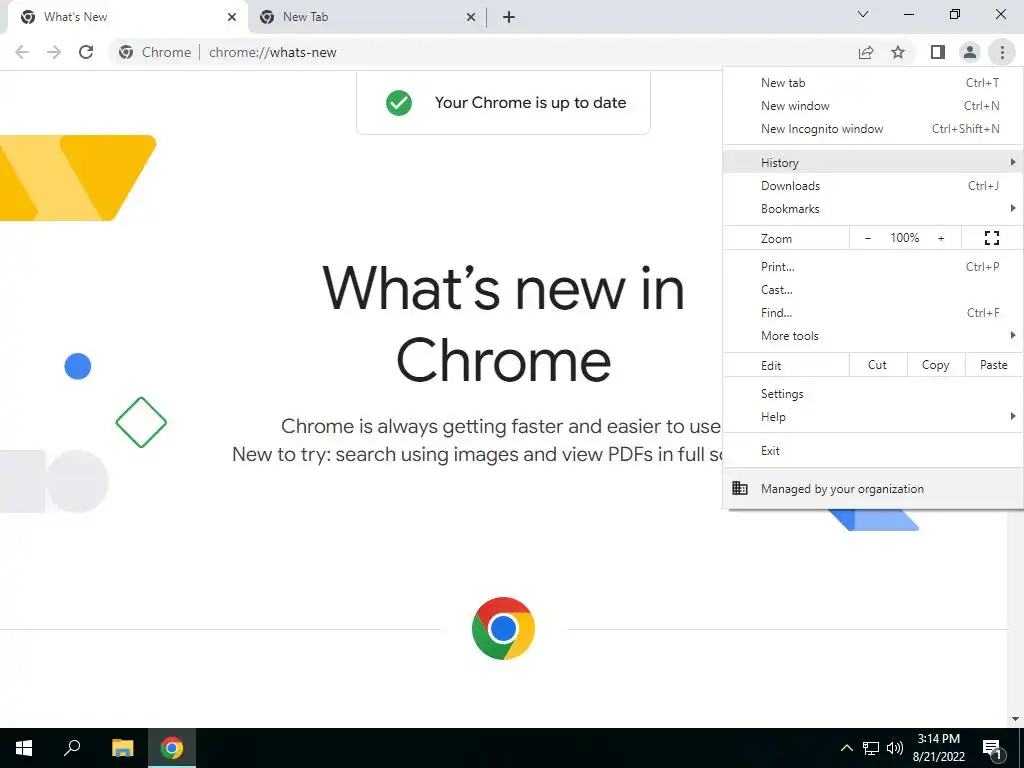Open File Explorer from taskbar
The width and height of the screenshot is (1024, 768).
pos(122,748)
